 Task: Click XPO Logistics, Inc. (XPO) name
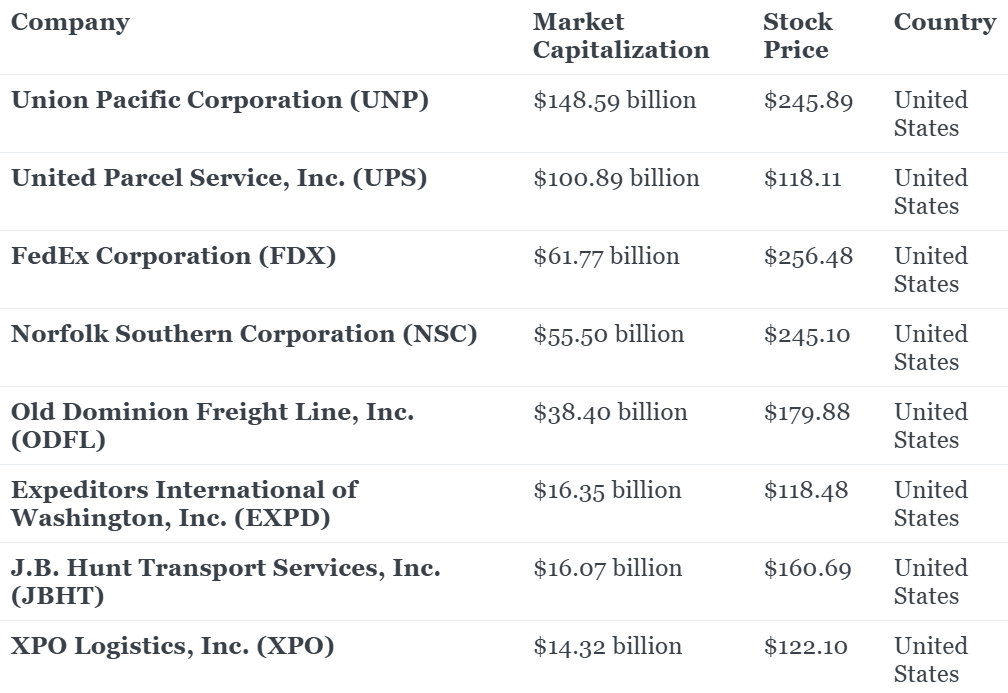click(172, 646)
